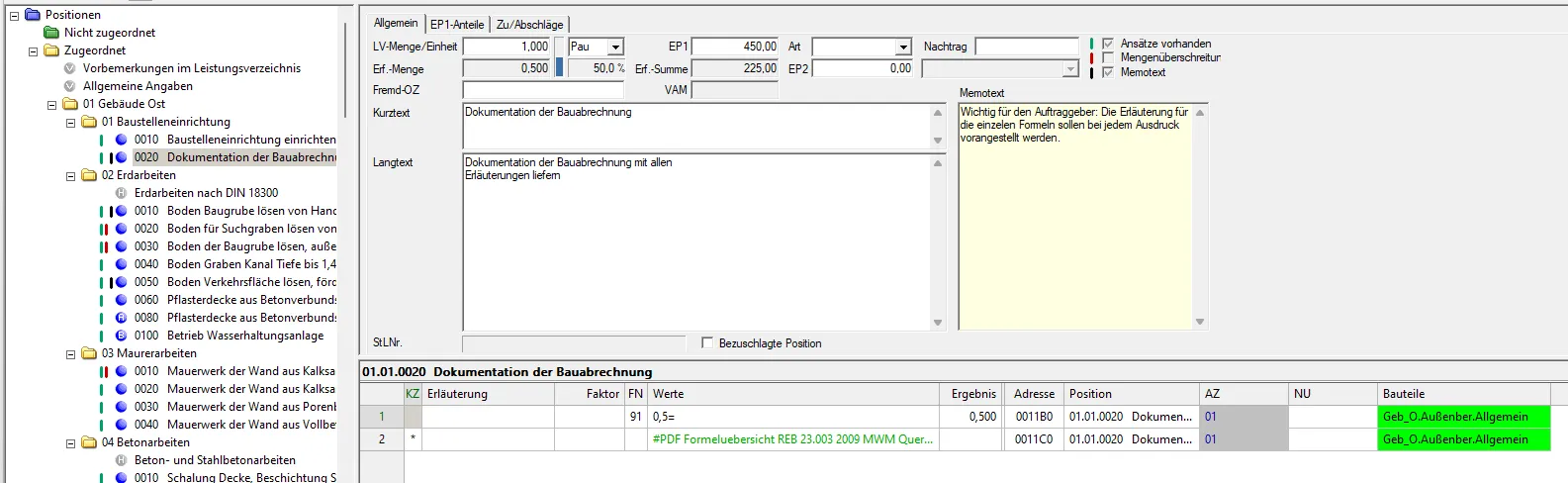The width and height of the screenshot is (1568, 483).
Task: Click blue icon of 0020 Boden für Suchgraben
Action: point(121,229)
